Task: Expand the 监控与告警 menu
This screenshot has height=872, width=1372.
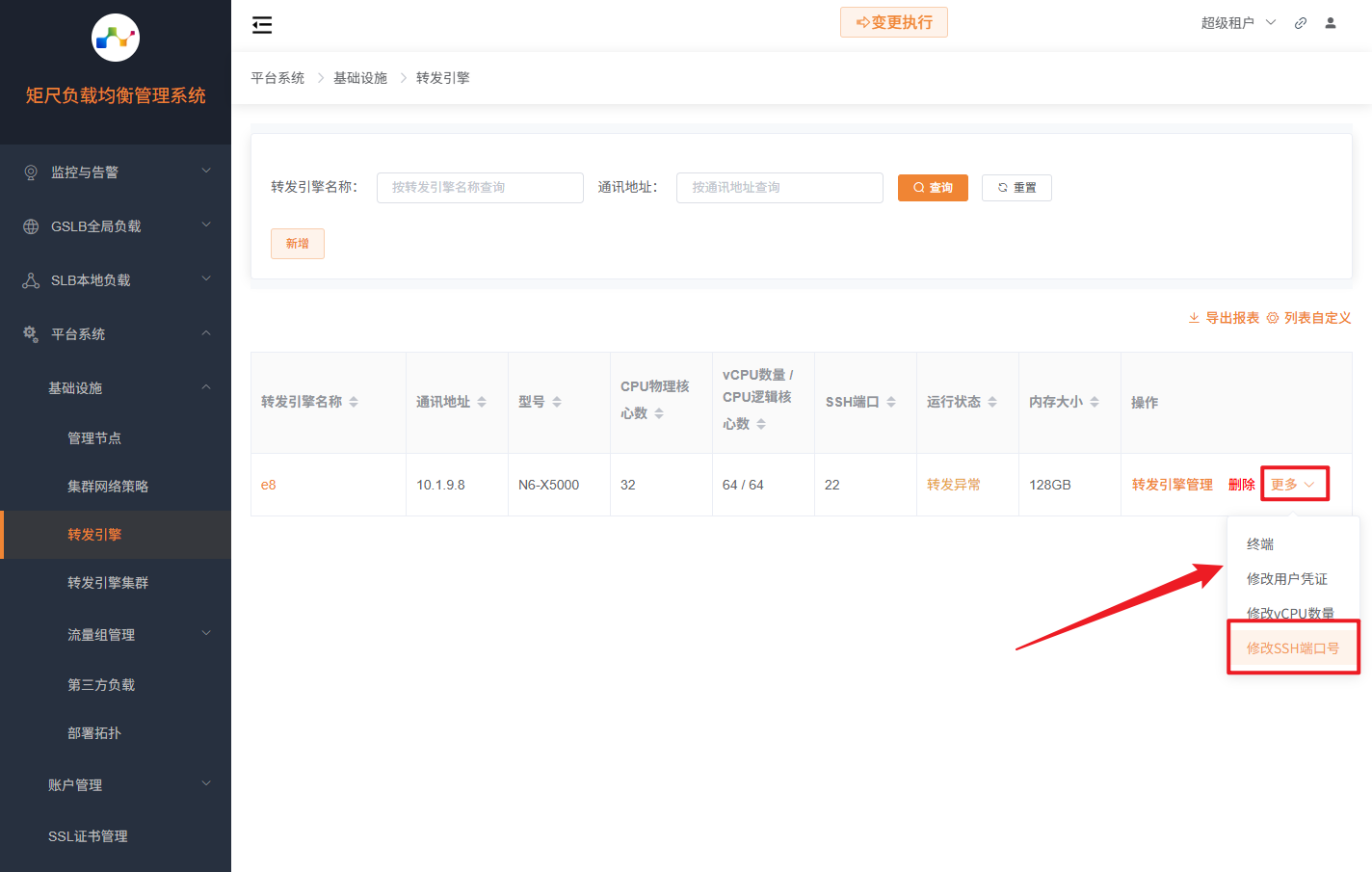Action: point(116,172)
